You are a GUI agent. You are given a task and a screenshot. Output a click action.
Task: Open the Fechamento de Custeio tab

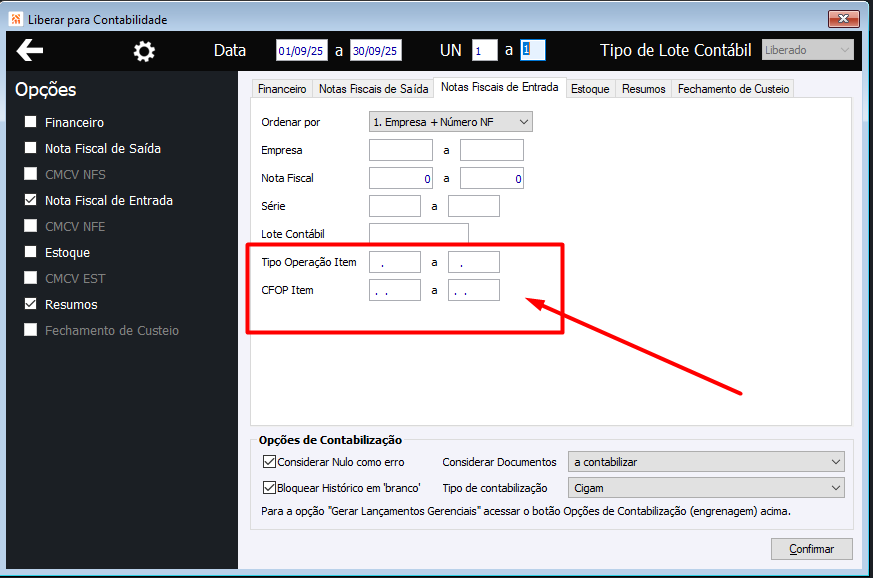point(733,89)
